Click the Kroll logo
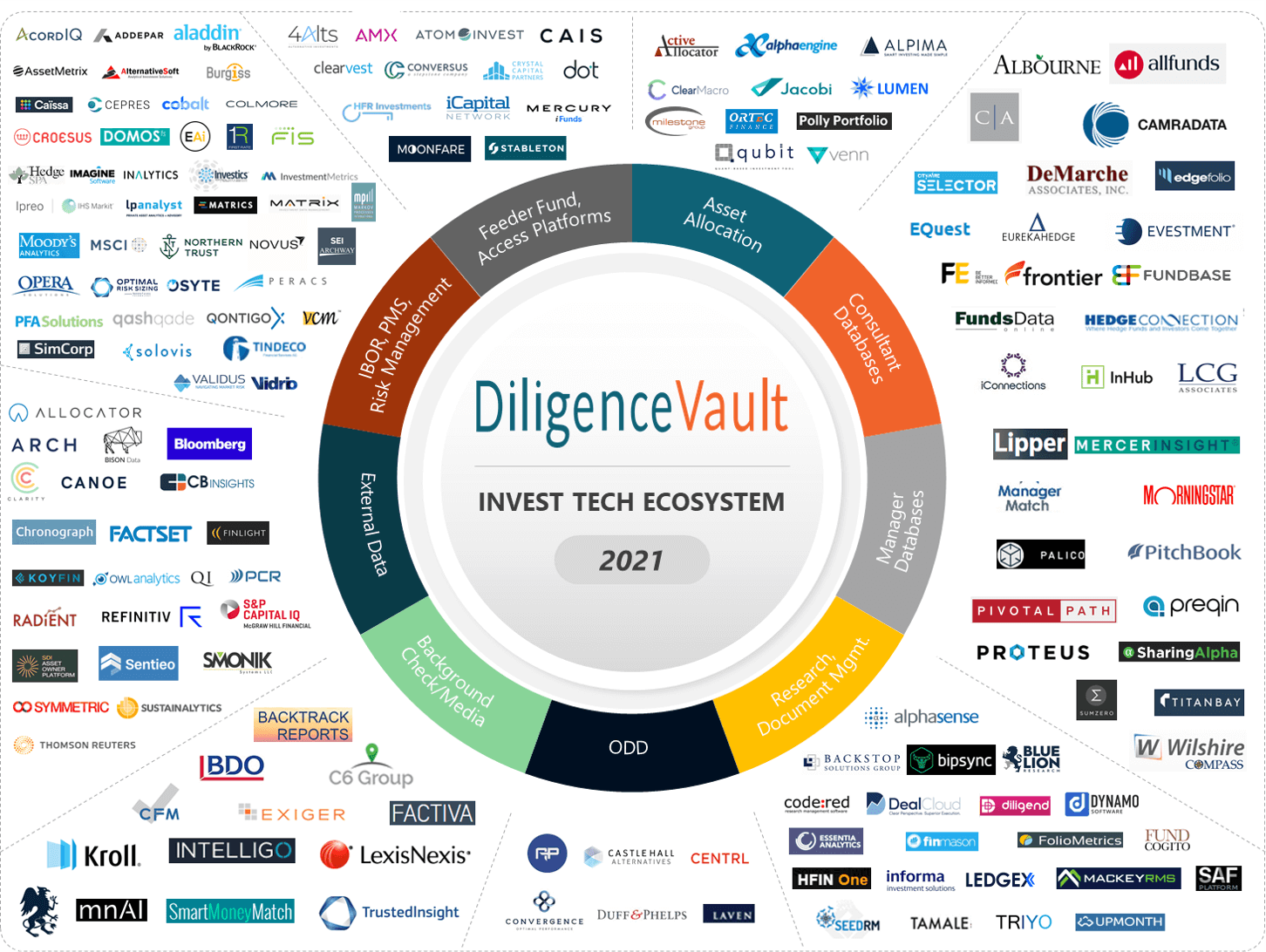This screenshot has height=952, width=1266. 93,855
